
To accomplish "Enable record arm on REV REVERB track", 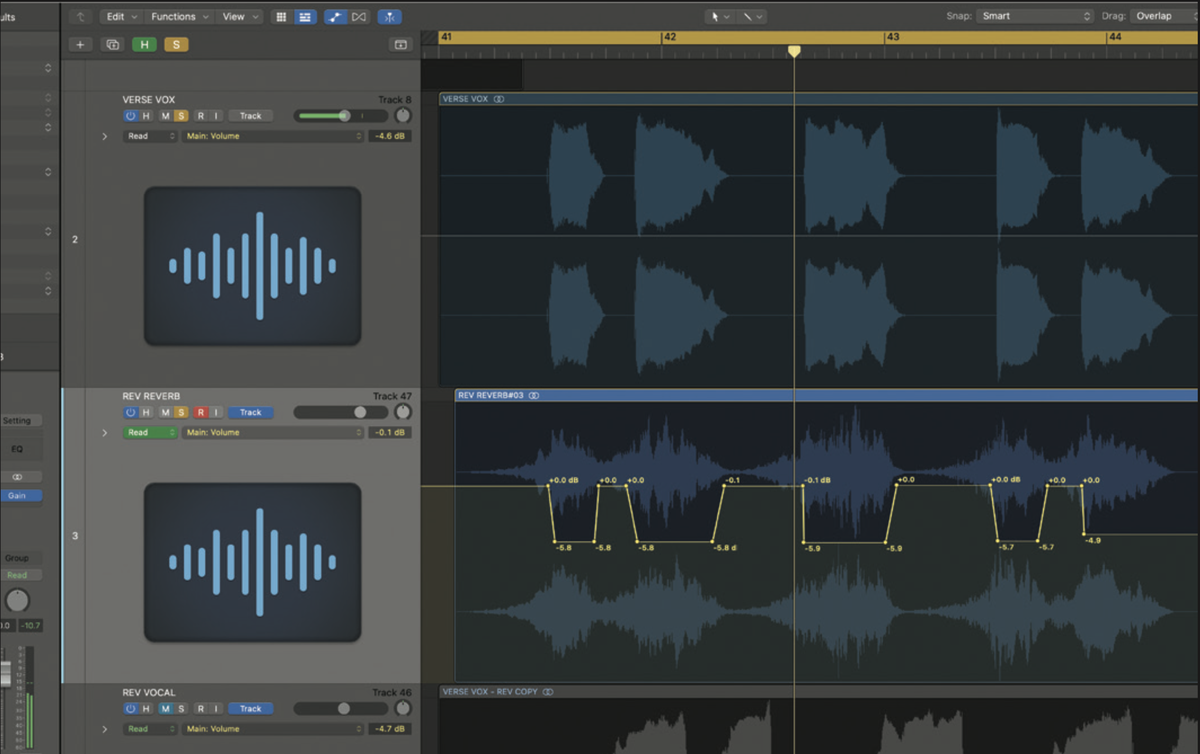I will pos(200,412).
